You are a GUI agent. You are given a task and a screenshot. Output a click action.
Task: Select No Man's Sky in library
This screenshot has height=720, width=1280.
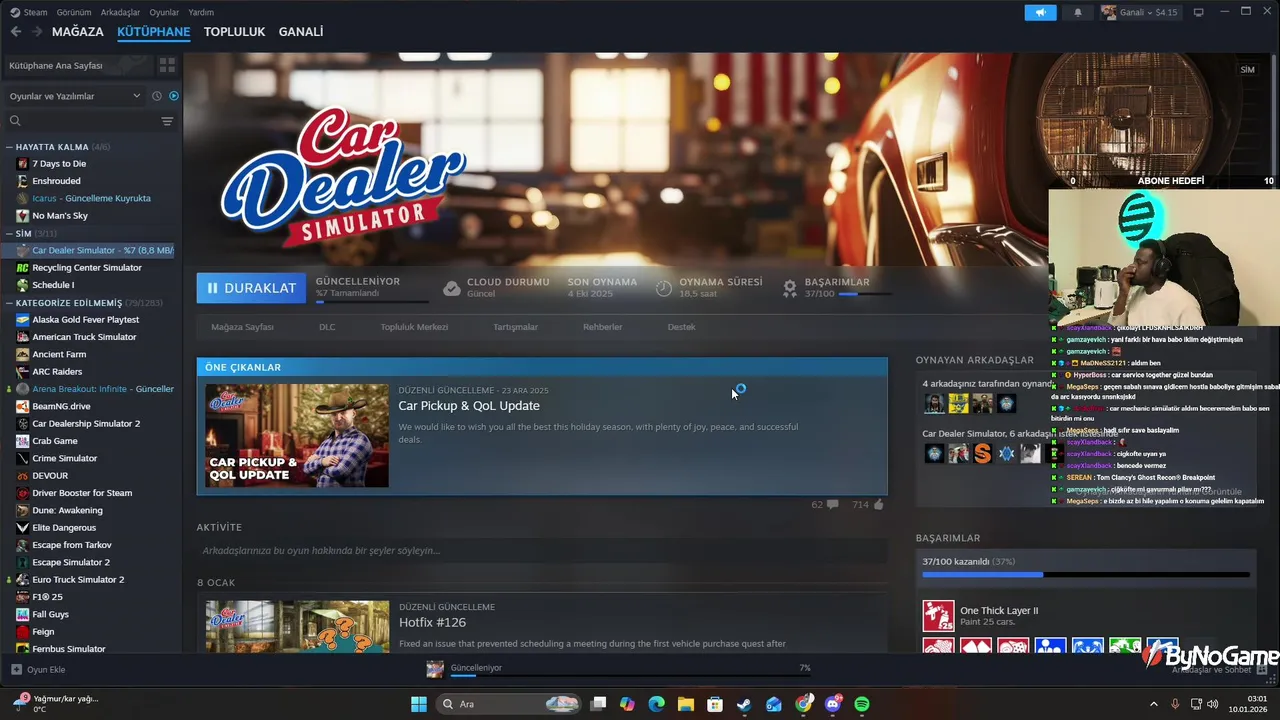click(x=60, y=216)
